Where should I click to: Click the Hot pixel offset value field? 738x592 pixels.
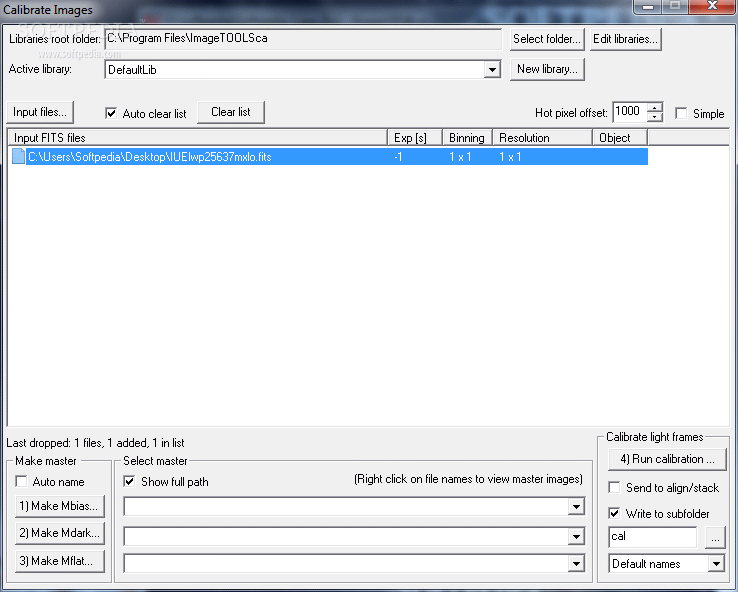click(x=630, y=112)
